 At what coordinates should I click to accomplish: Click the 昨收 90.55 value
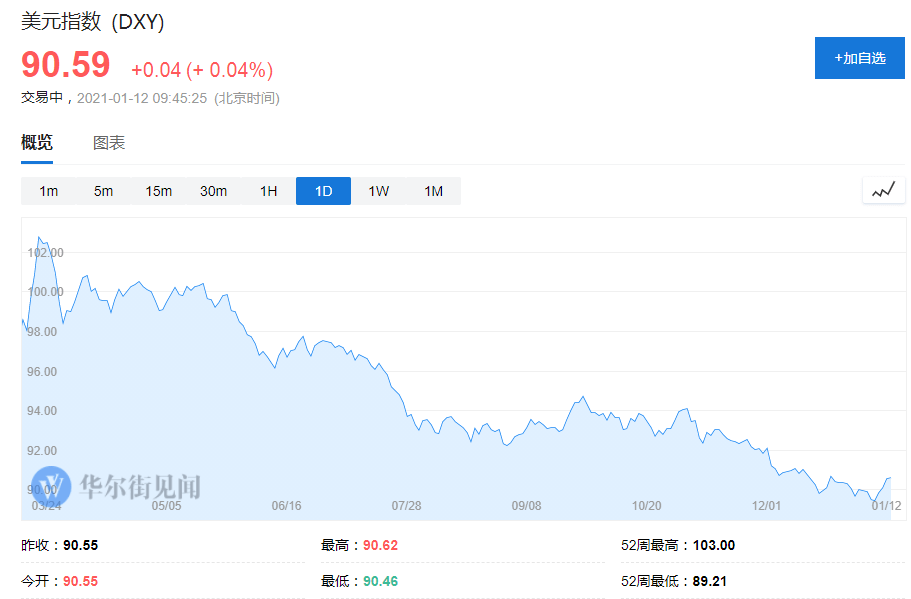(x=83, y=544)
